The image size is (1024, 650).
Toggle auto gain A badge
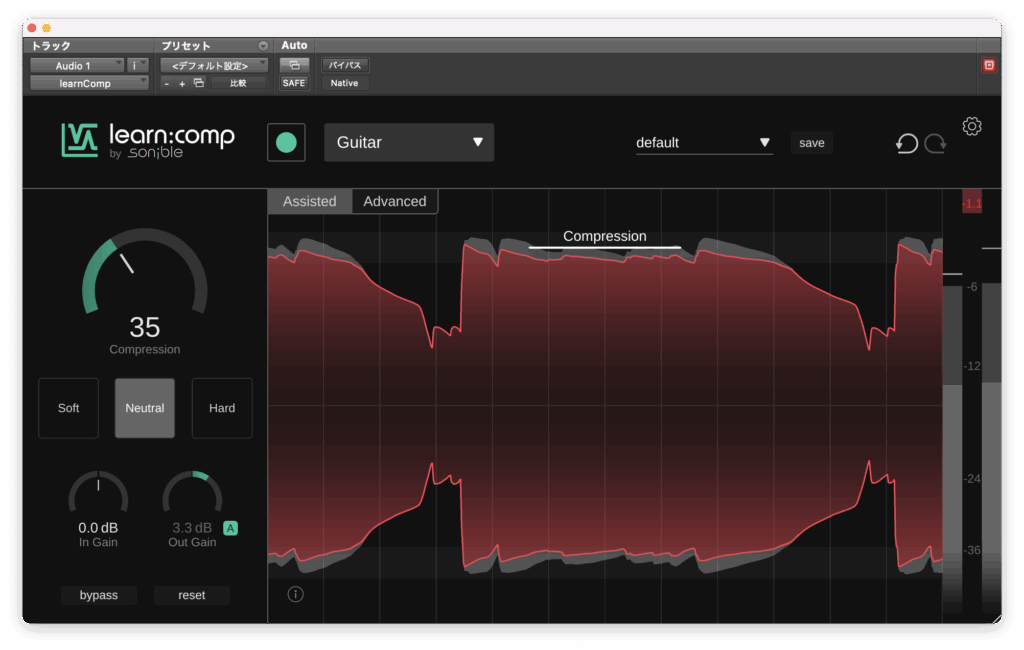(231, 528)
